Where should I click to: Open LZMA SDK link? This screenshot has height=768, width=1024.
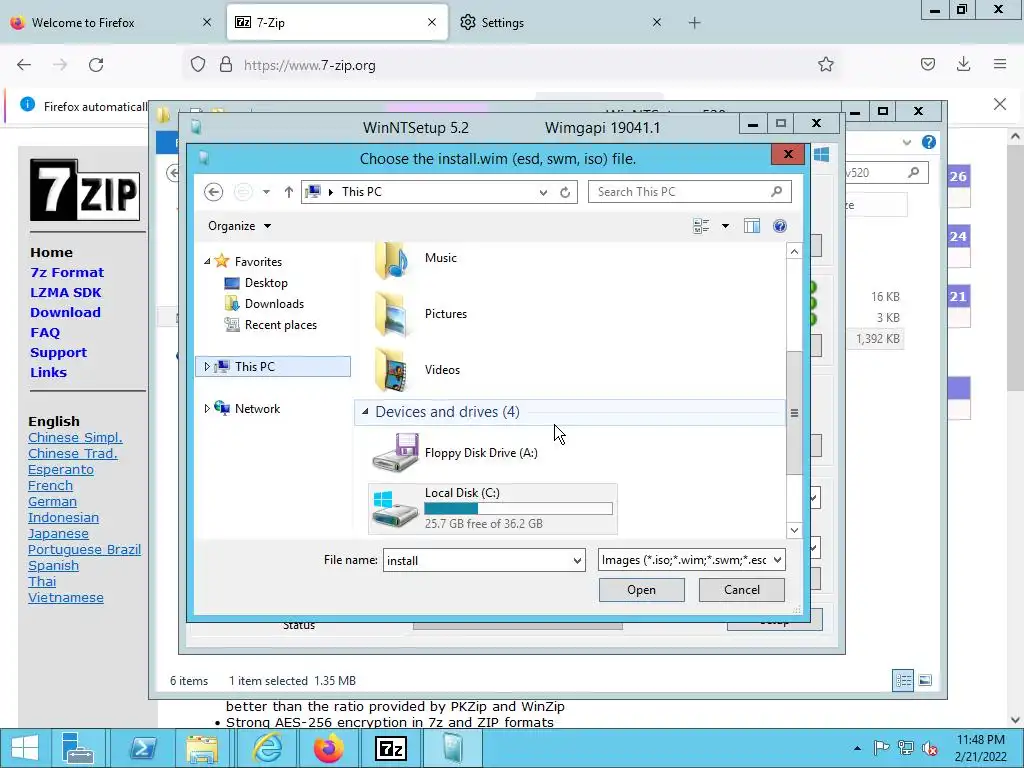(65, 293)
